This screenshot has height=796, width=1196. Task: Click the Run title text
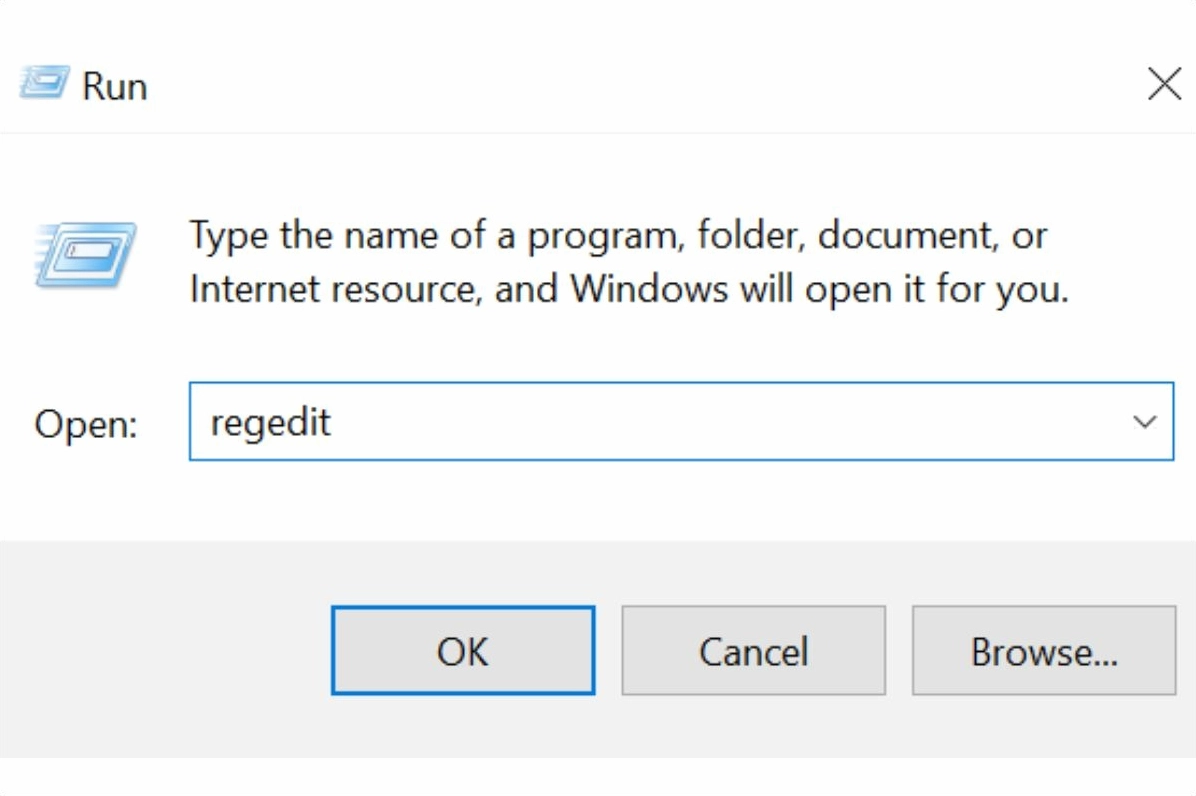tap(115, 85)
